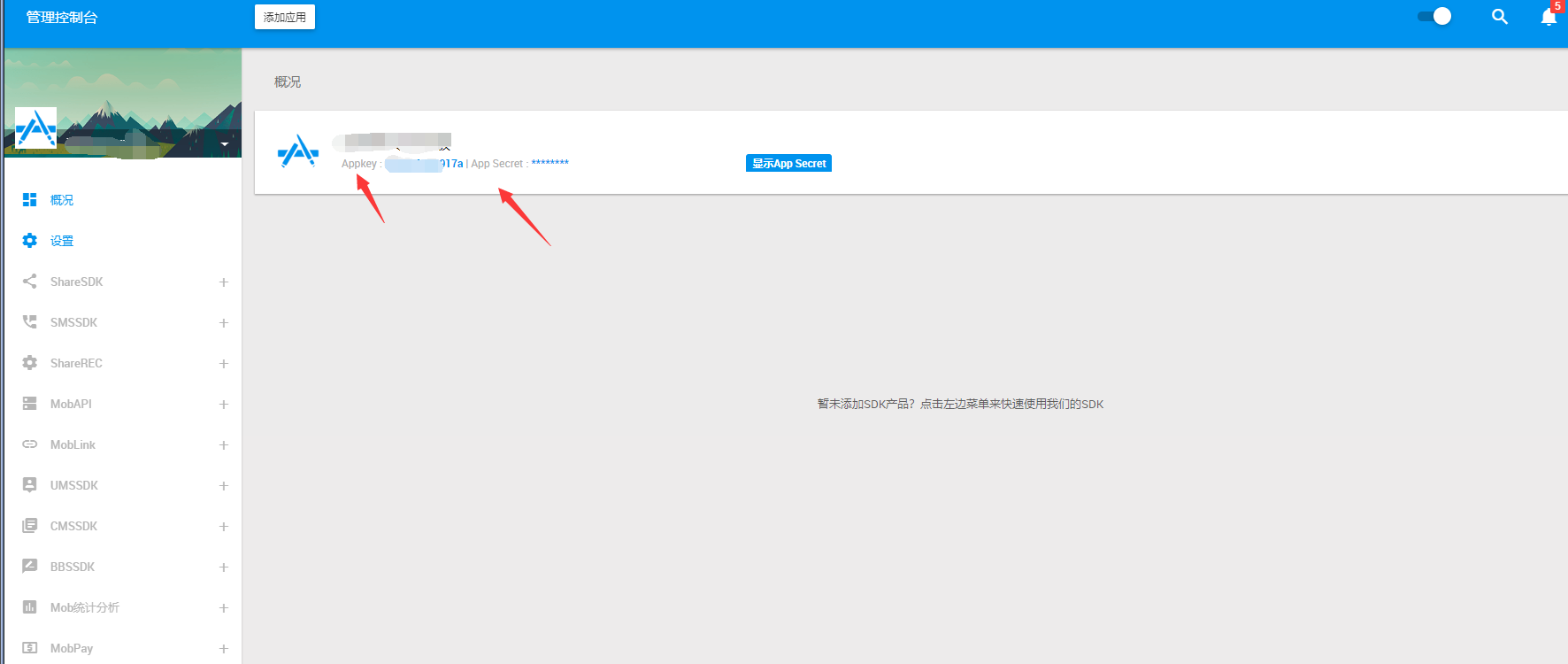Expand the MobAPI plus sign
This screenshot has width=1568, height=664.
(224, 405)
